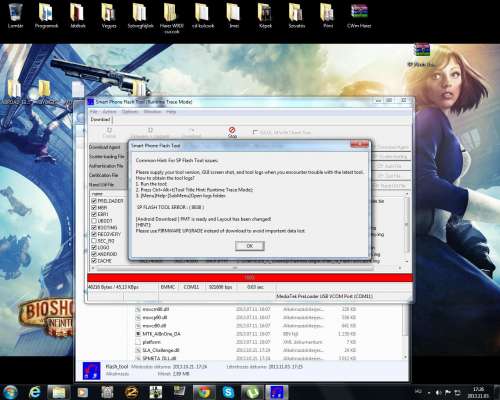Select the Lomtár recycle bin desktop icon
The image size is (500, 400).
pos(15,16)
